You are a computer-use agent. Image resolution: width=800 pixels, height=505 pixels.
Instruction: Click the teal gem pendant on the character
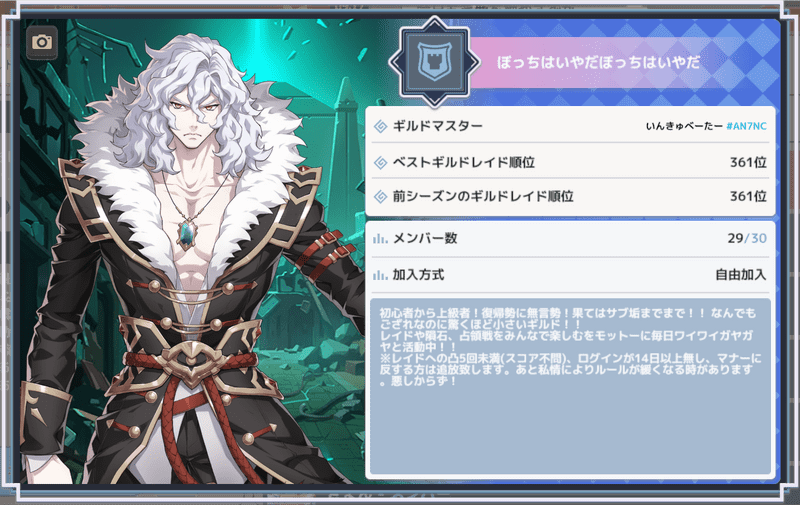point(187,233)
